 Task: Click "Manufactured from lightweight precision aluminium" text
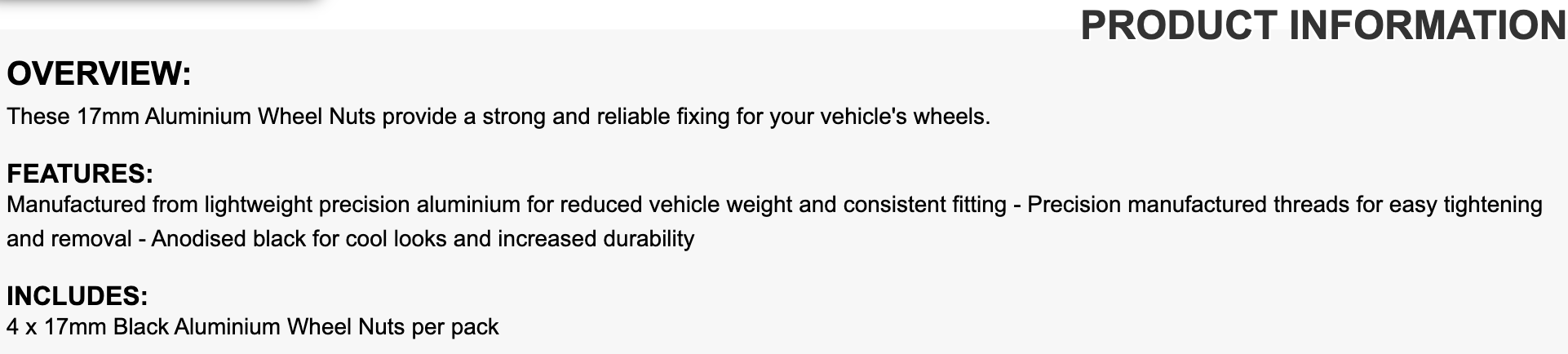pyautogui.click(x=264, y=204)
